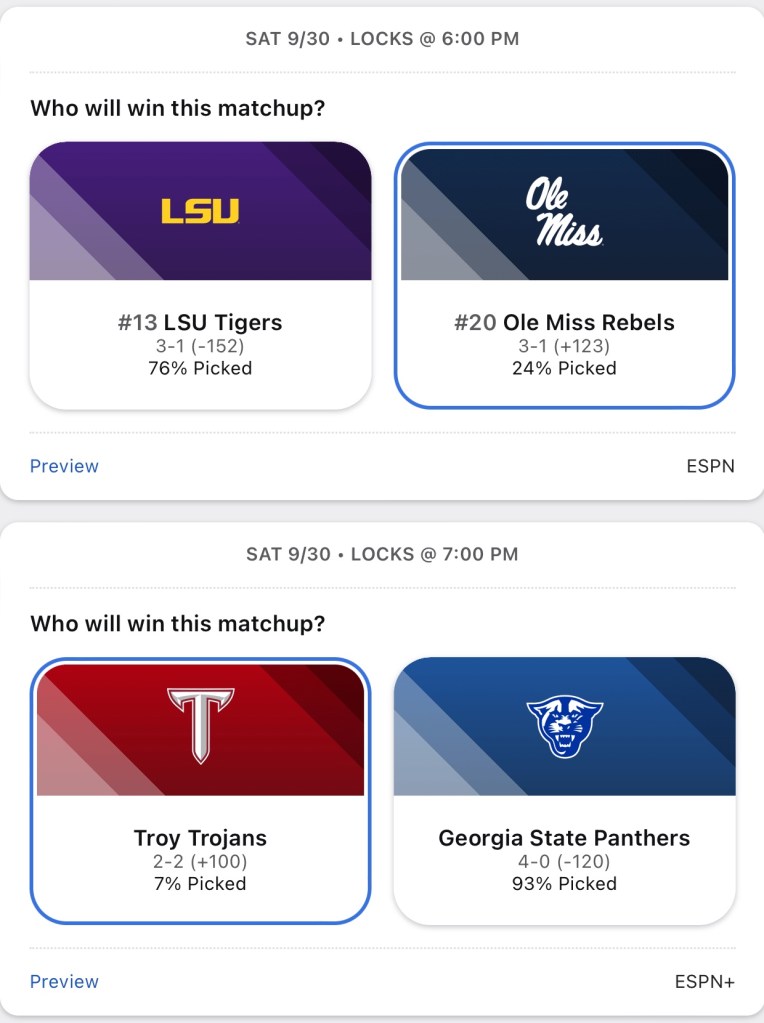Viewport: 764px width, 1023px height.
Task: Tap the 24% Picked text
Action: (564, 368)
